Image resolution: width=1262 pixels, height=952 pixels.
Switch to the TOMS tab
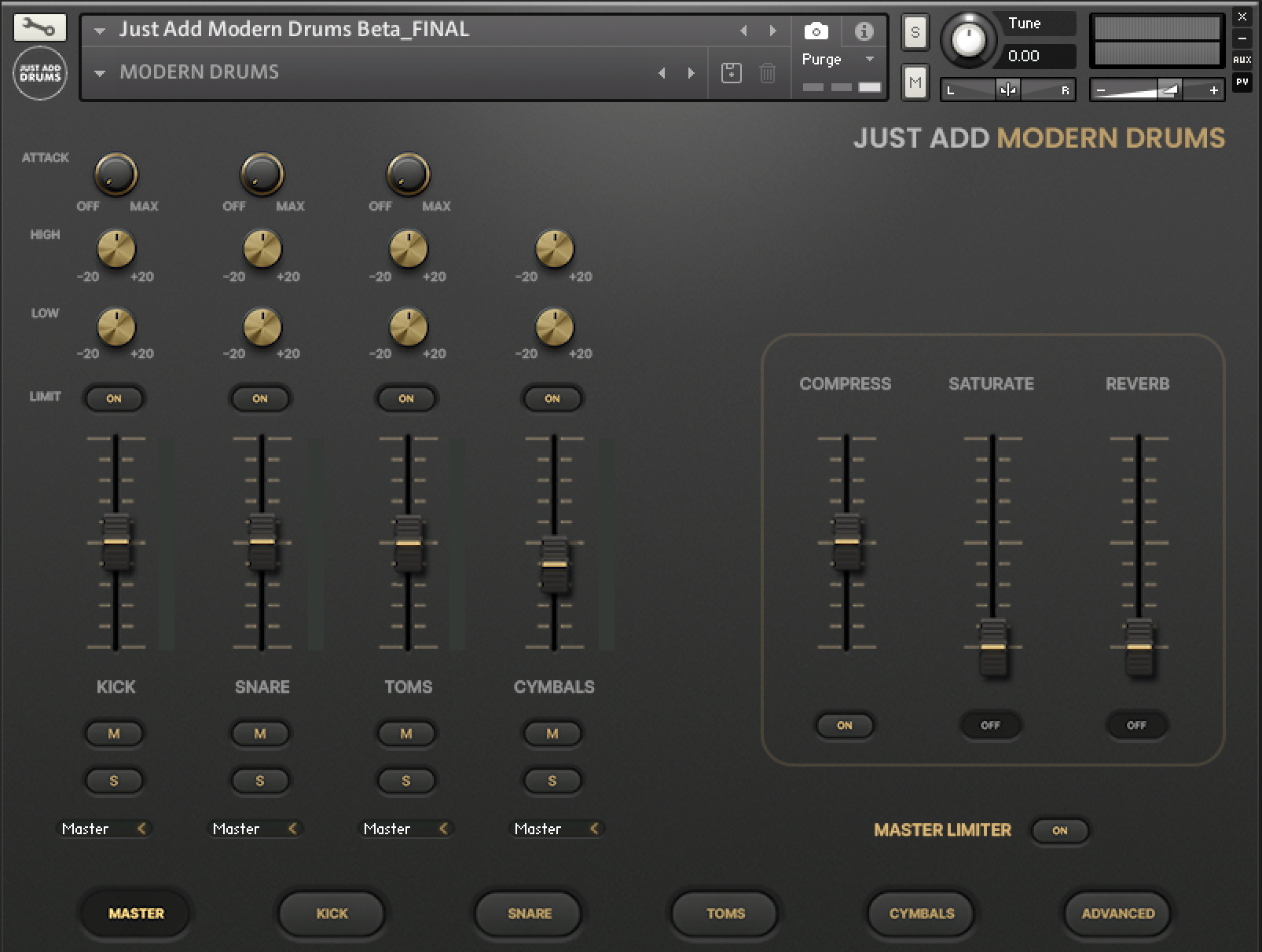click(x=725, y=914)
